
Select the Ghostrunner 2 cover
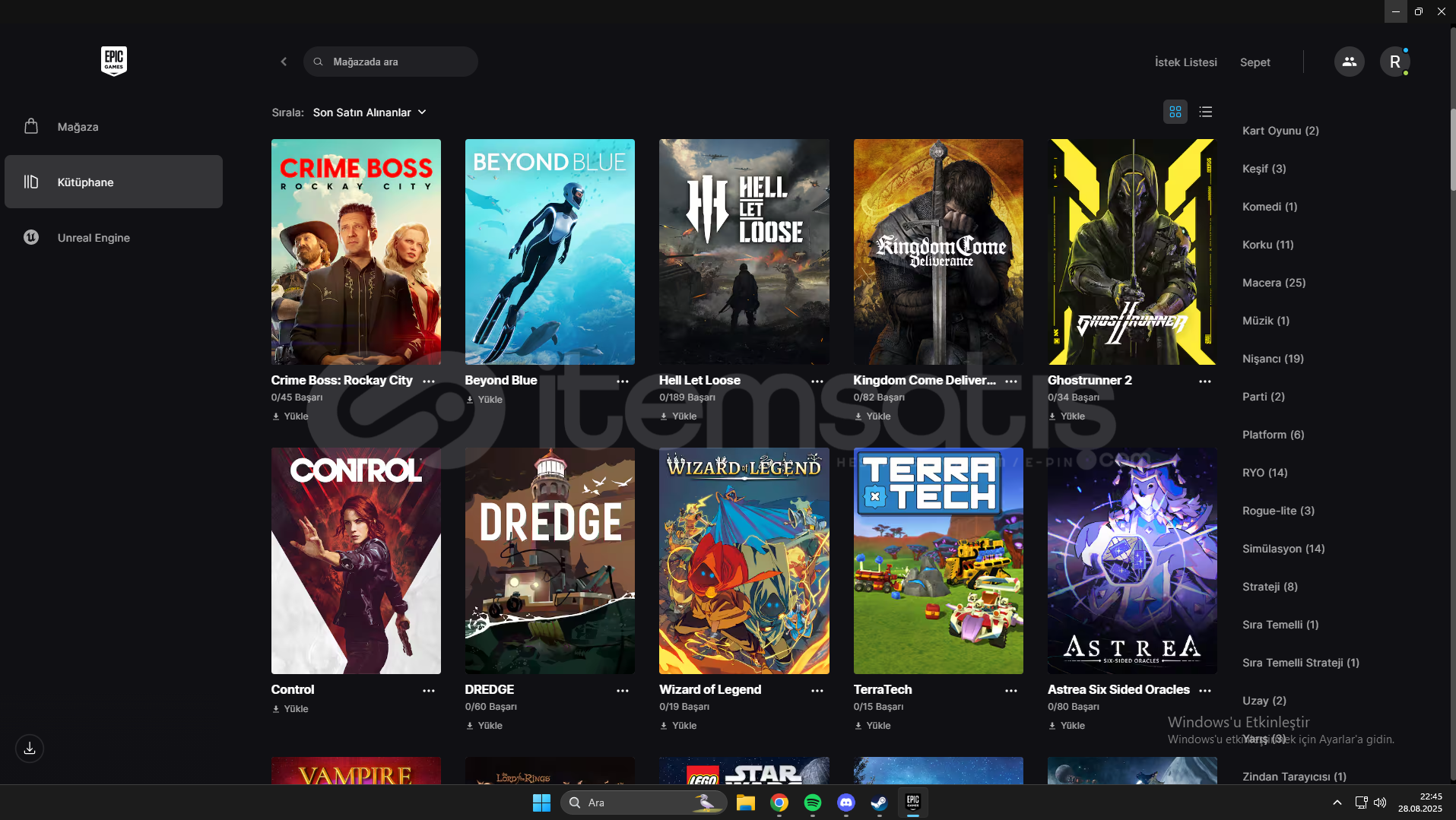[x=1132, y=252]
